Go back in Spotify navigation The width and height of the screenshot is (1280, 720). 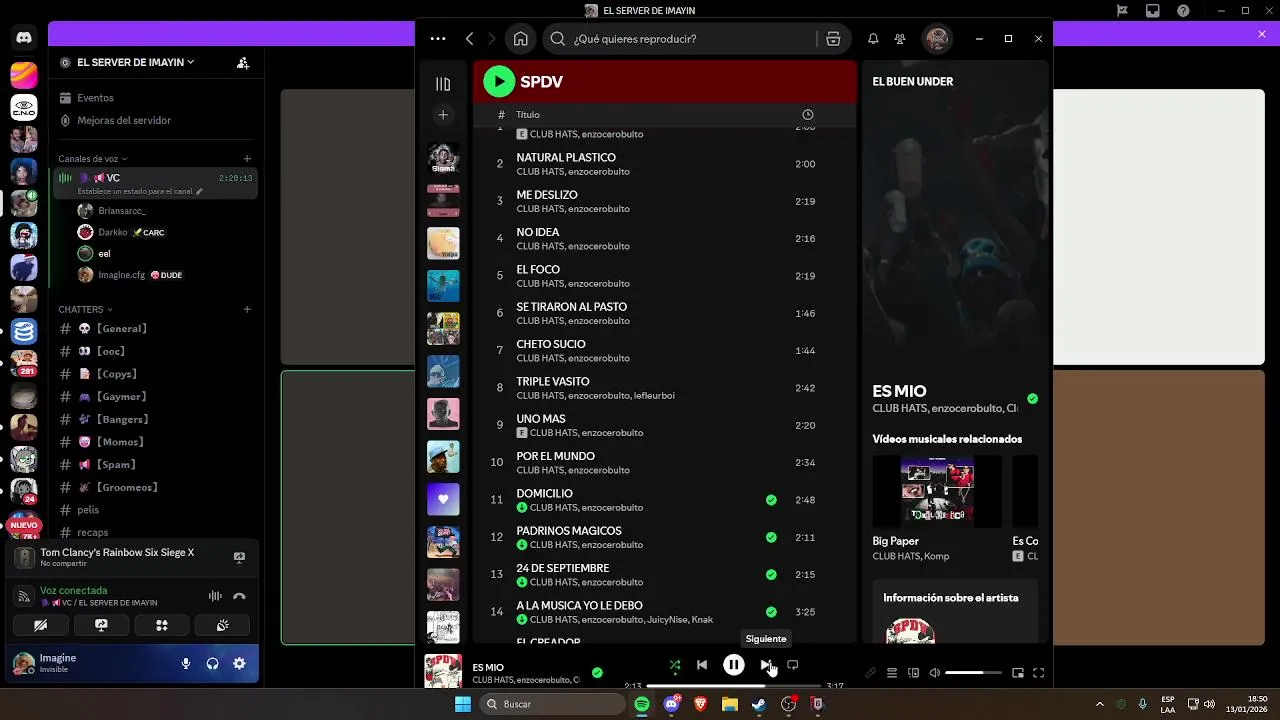tap(470, 39)
